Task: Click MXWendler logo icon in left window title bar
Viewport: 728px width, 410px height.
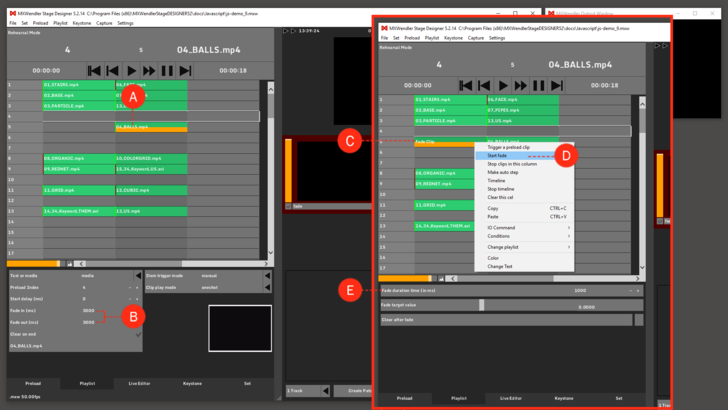Action: 13,13
